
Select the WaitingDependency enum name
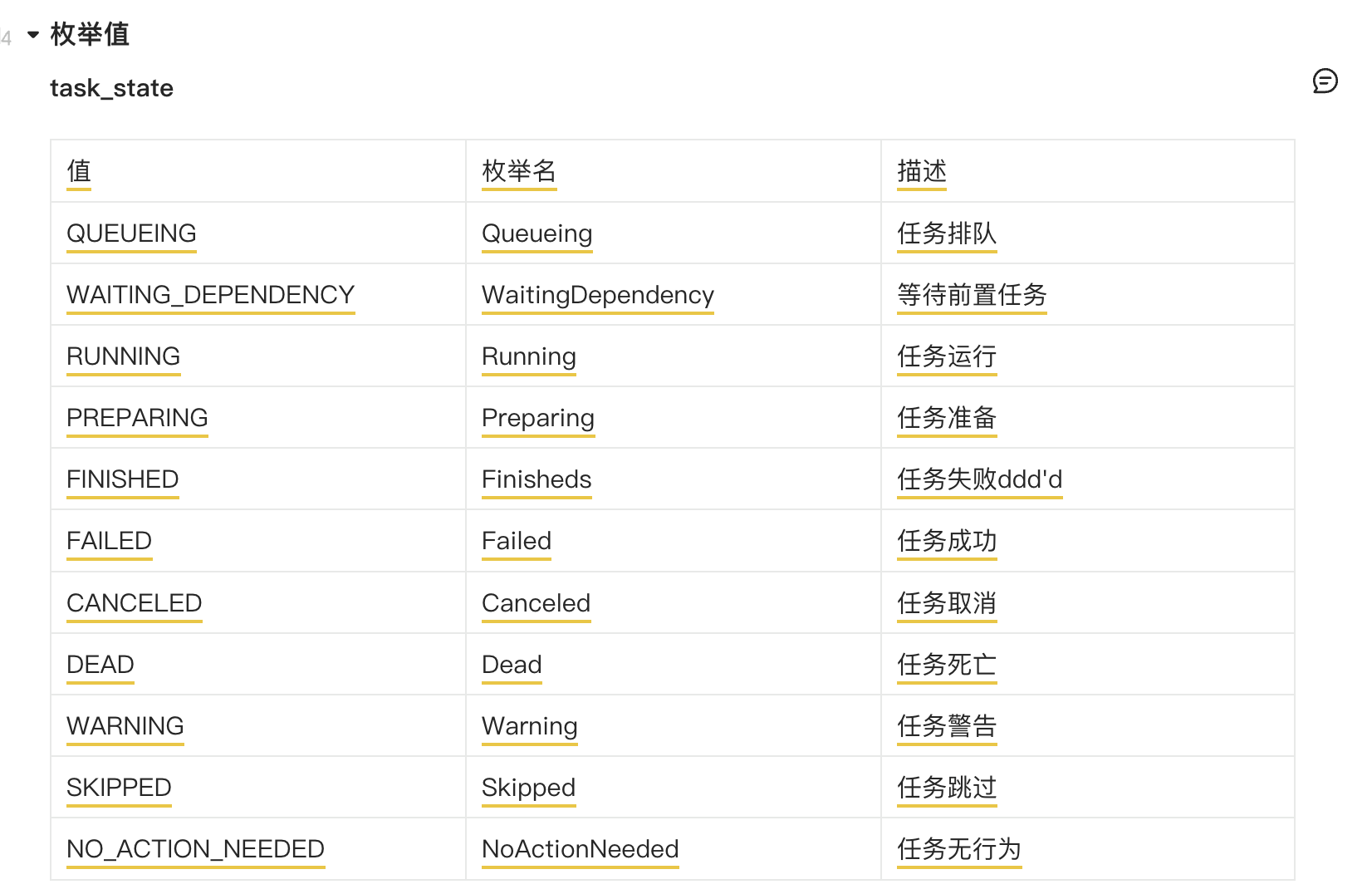(597, 295)
